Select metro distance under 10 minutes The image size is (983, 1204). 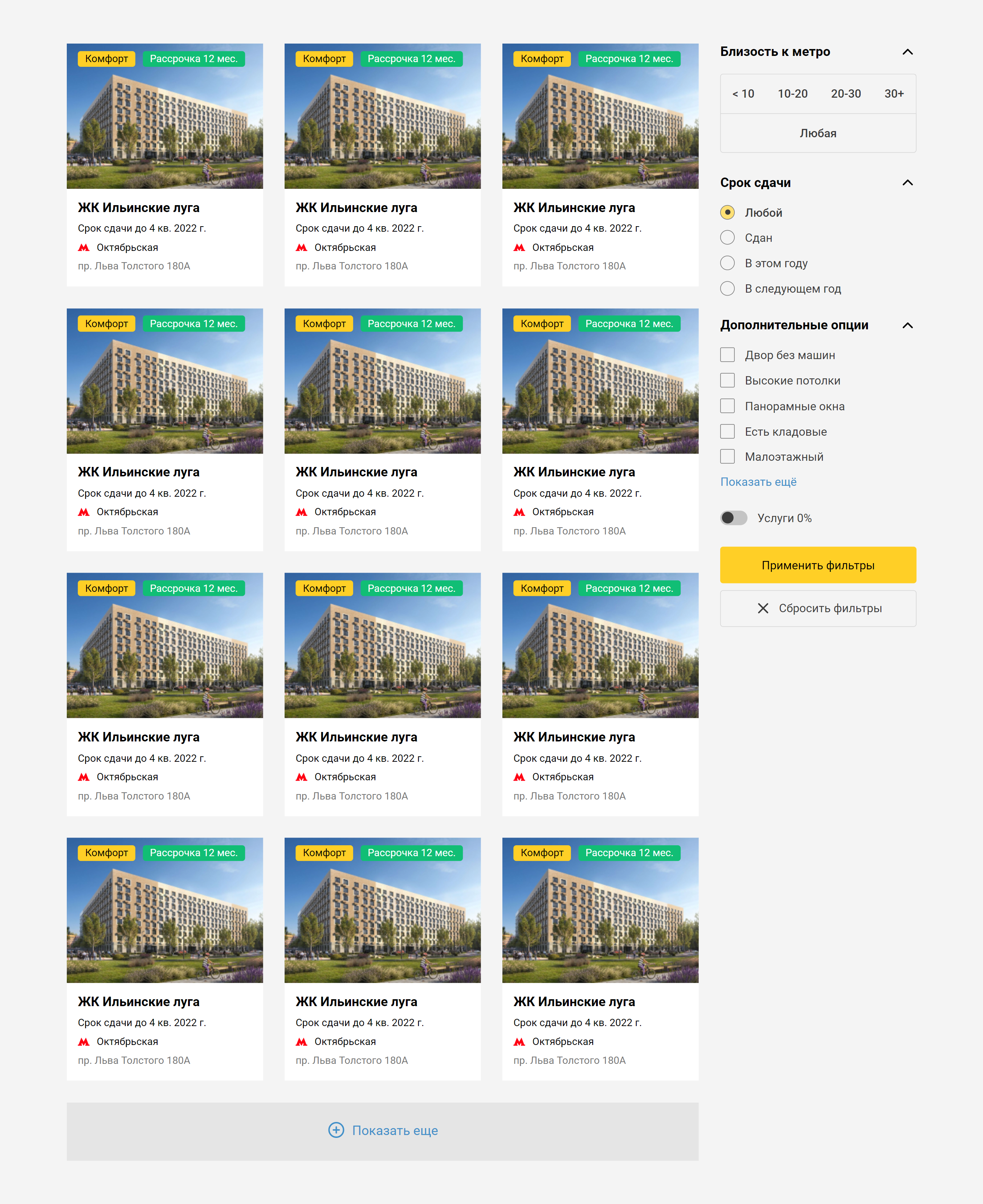pyautogui.click(x=743, y=94)
